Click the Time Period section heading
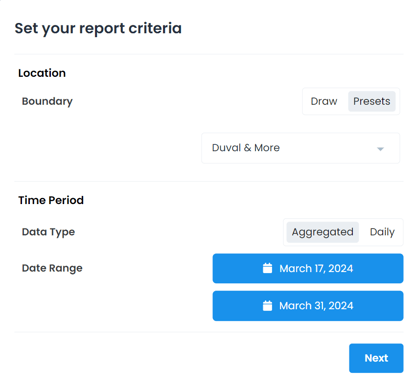The height and width of the screenshot is (389, 415). [x=51, y=200]
